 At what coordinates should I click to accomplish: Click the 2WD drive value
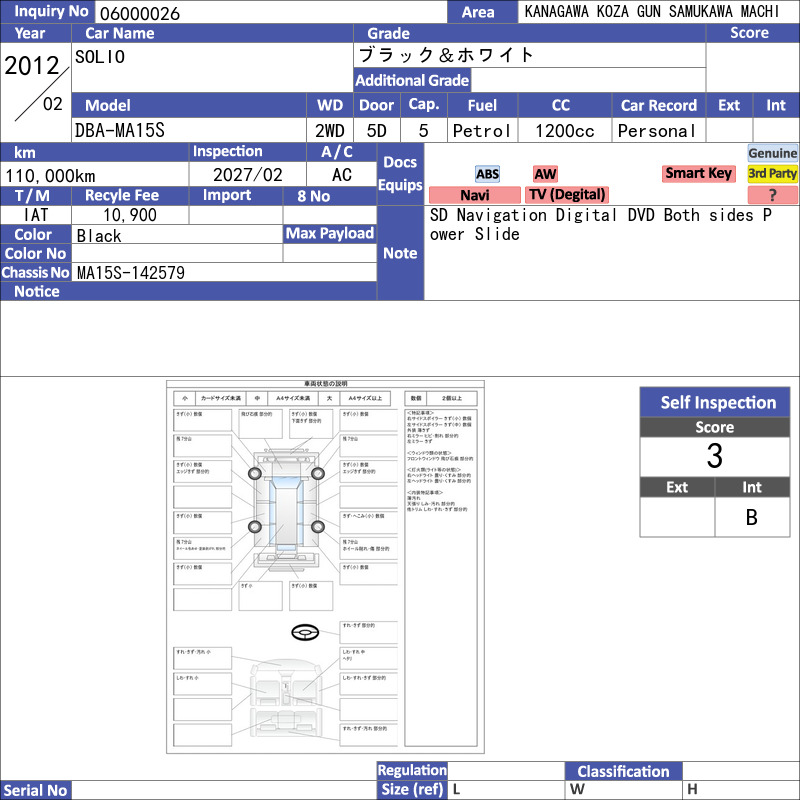(x=330, y=131)
